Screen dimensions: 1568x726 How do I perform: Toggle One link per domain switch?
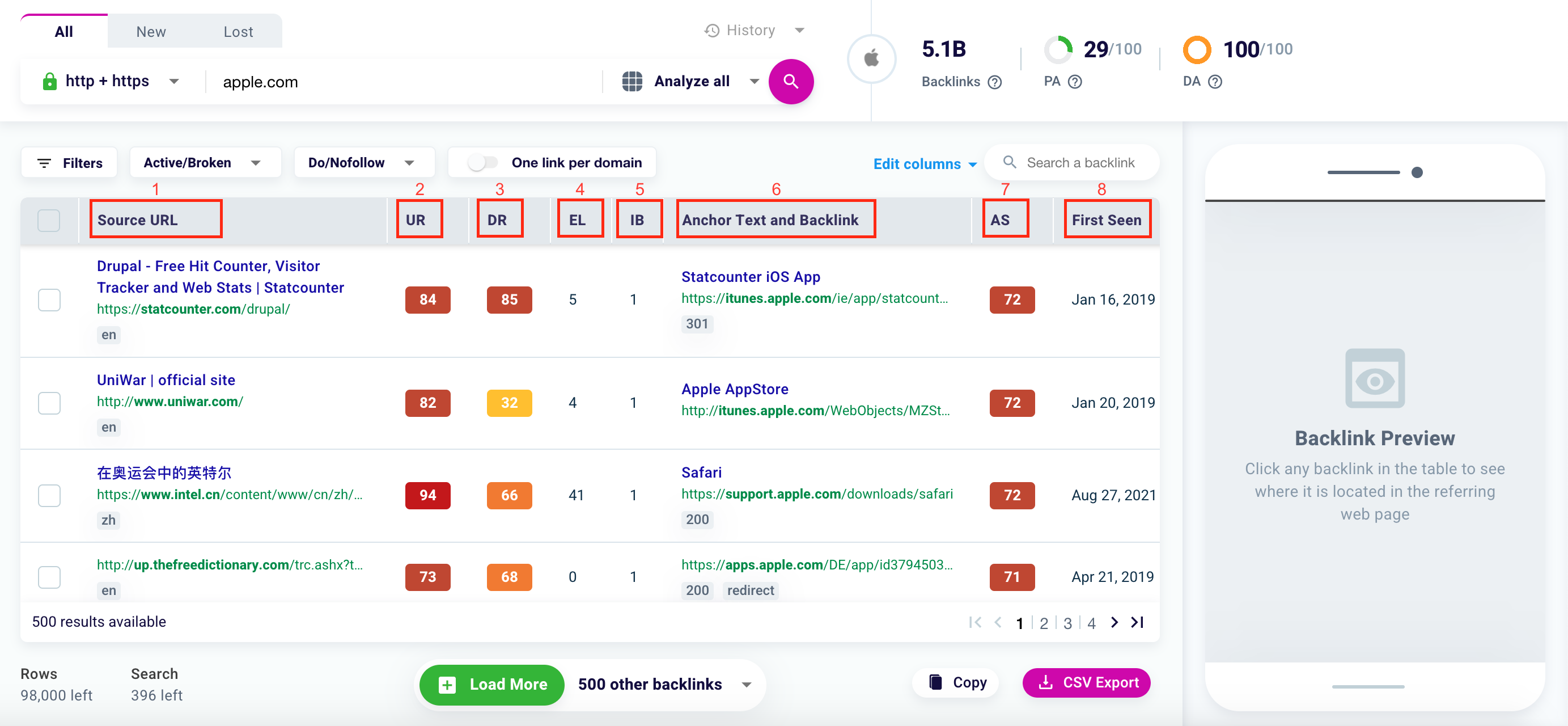pyautogui.click(x=482, y=163)
